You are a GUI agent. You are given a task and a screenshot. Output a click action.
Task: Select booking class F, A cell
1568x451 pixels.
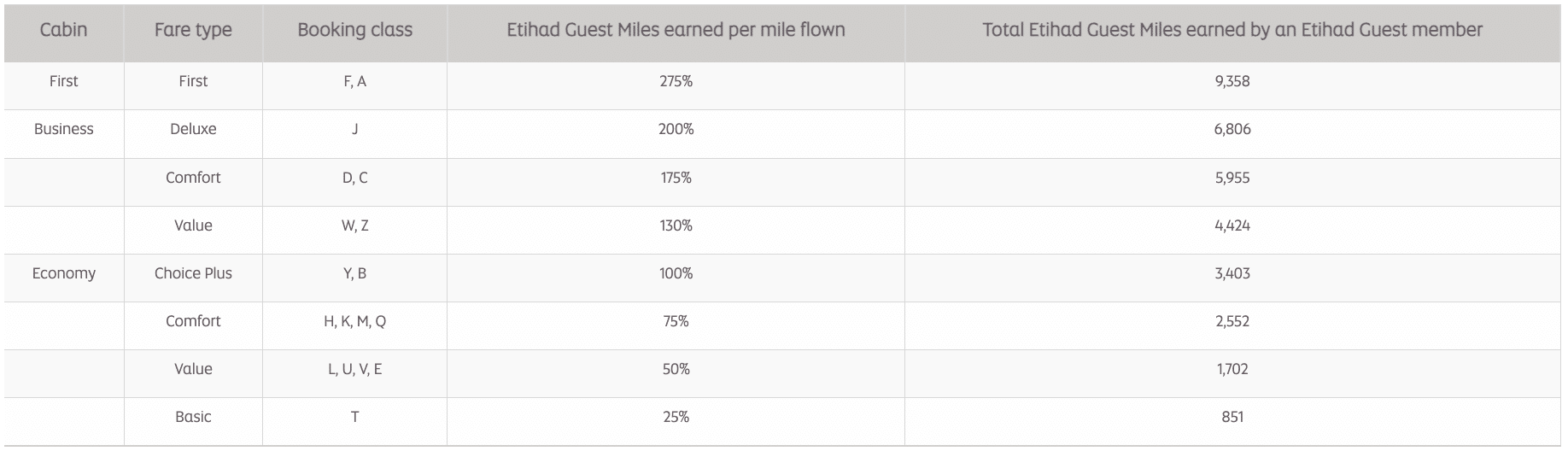[354, 81]
